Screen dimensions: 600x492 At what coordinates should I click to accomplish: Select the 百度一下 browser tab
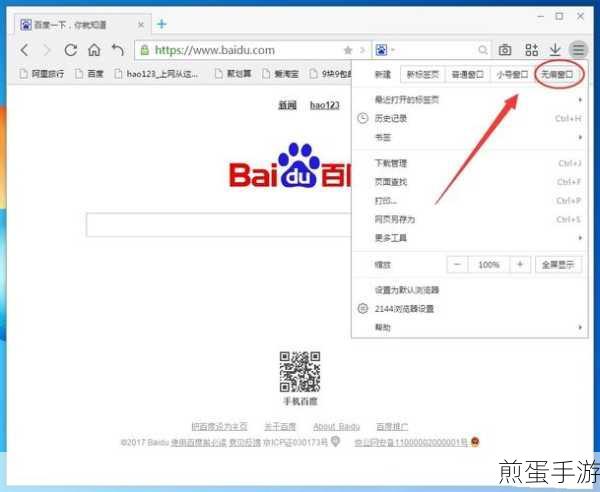(82, 24)
